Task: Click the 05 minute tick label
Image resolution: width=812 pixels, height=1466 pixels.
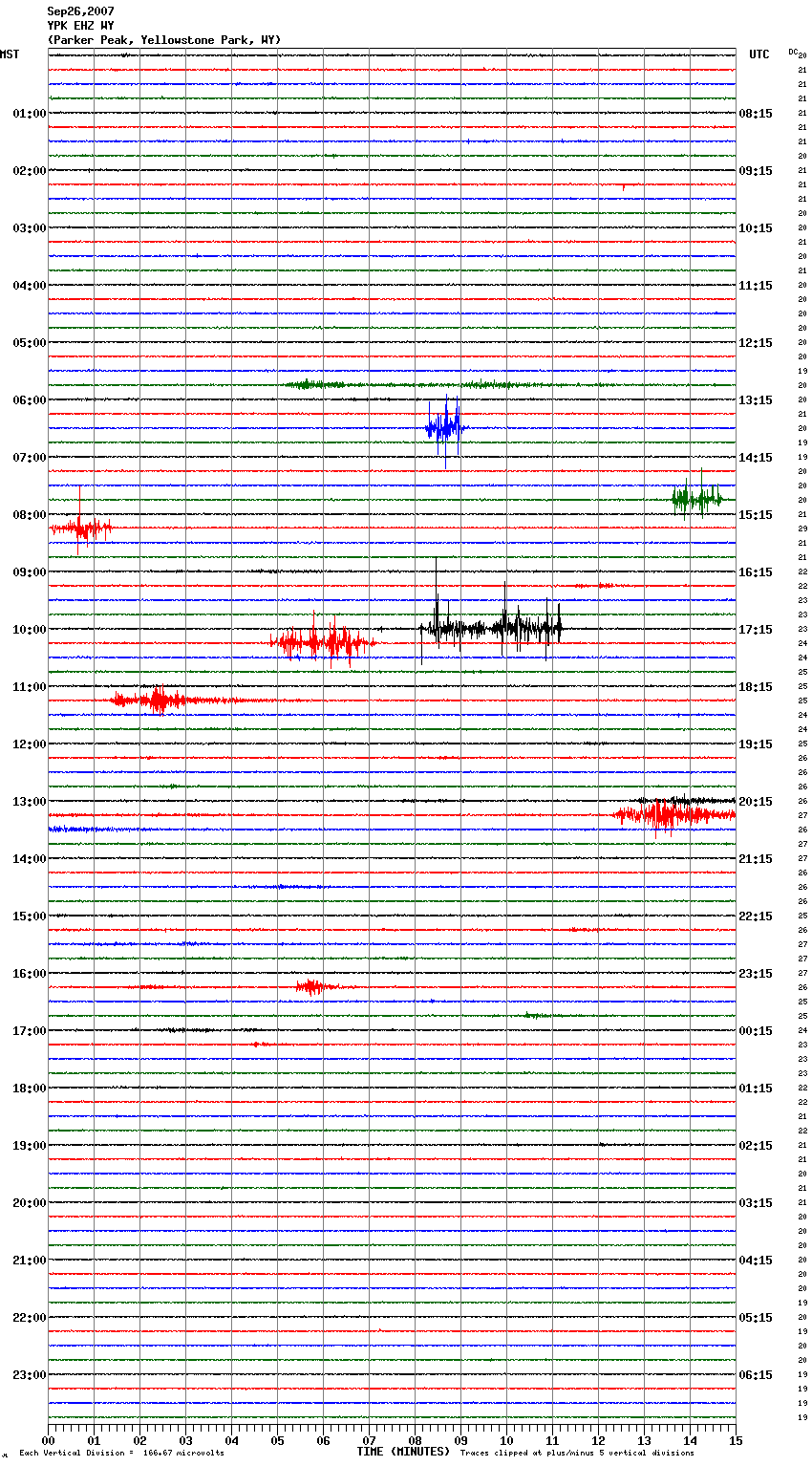Action: pyautogui.click(x=277, y=1440)
